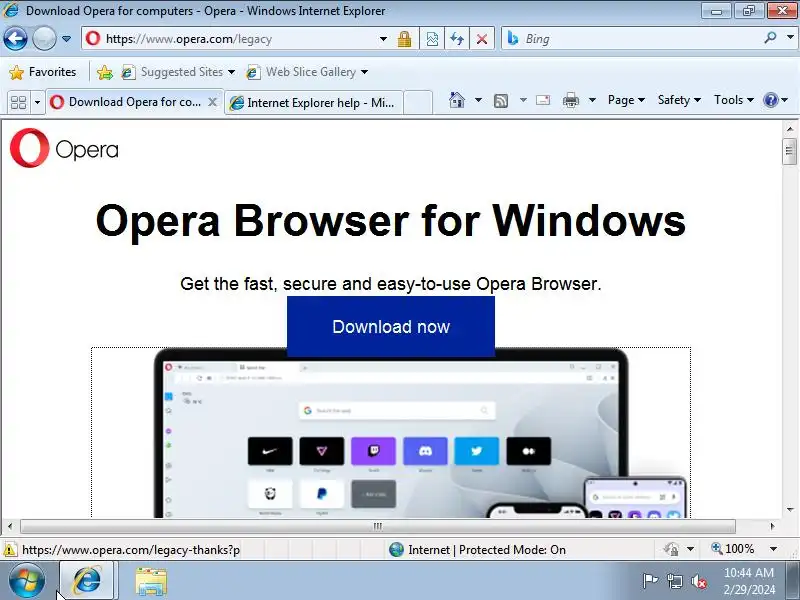Click the network tray icon

click(x=674, y=581)
